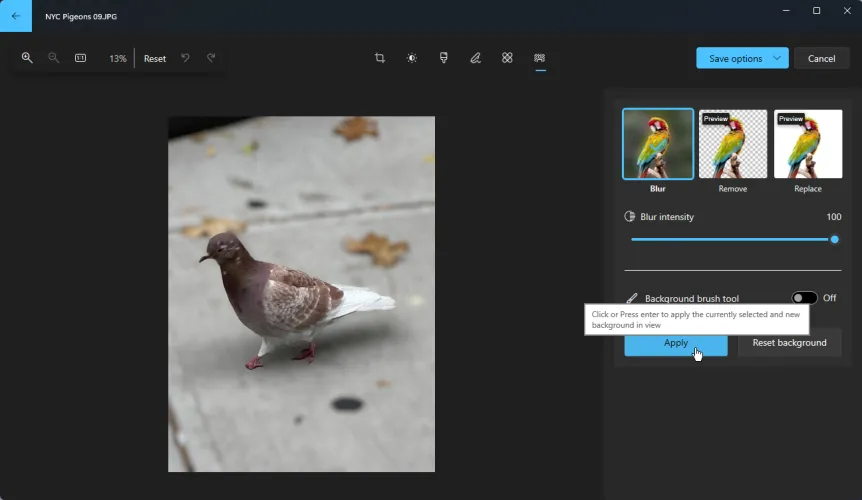This screenshot has height=500, width=862.
Task: Select the Background tool in the toolbar
Action: click(x=539, y=58)
